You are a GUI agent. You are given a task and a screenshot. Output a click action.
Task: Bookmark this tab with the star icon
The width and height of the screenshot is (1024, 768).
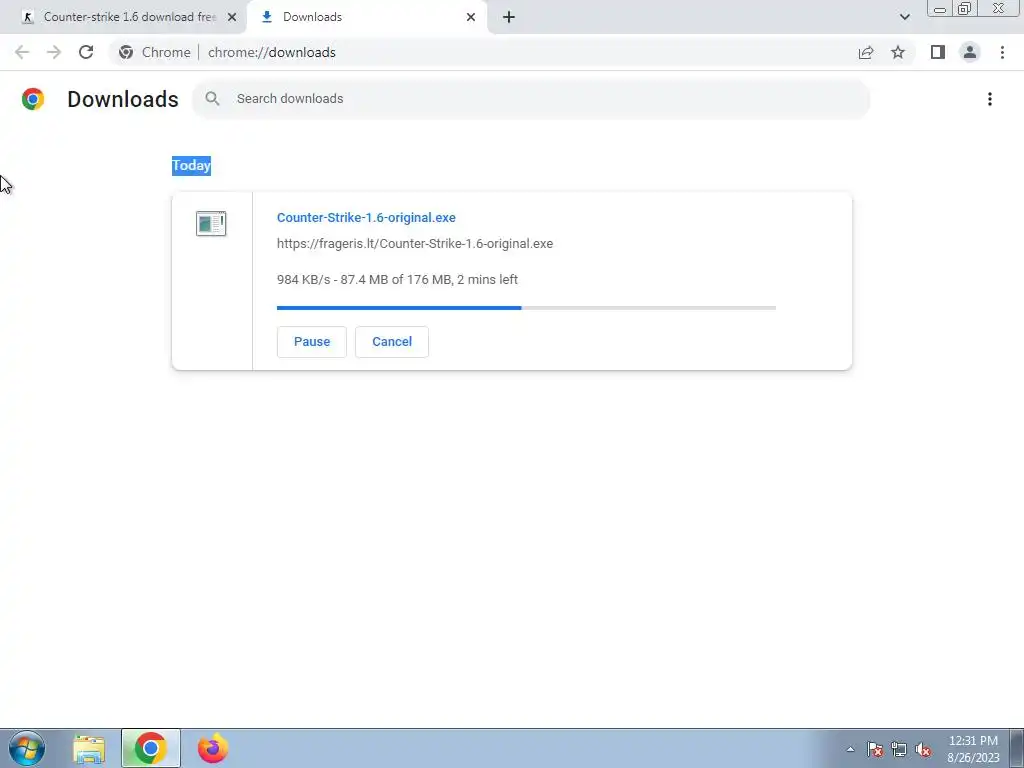tap(898, 52)
